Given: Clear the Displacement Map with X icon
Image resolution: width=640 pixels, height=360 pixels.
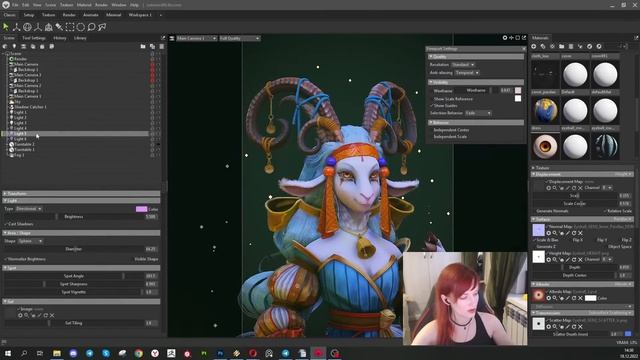Looking at the screenshot, I should (x=580, y=188).
